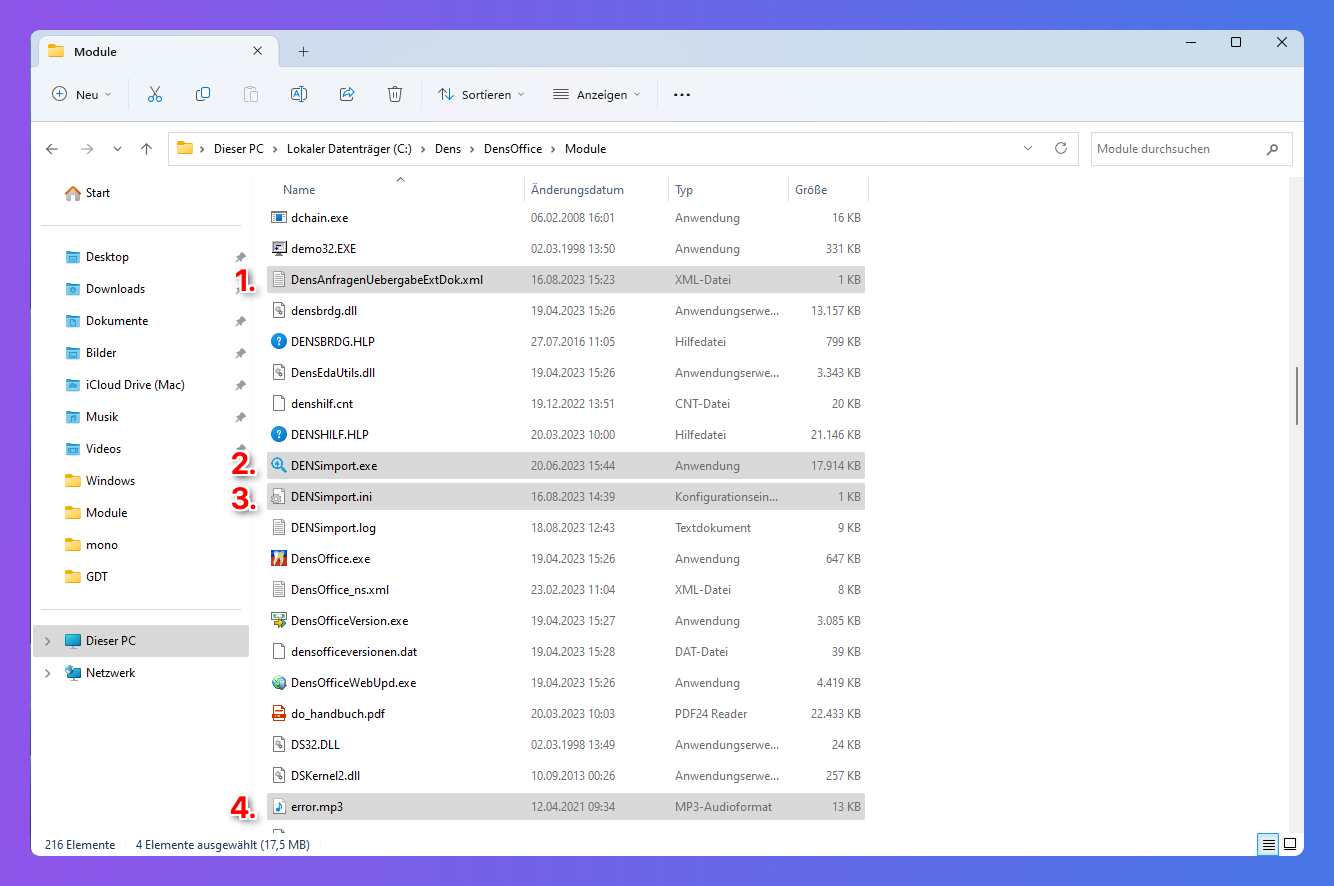Click the Delete trash icon
Image resolution: width=1334 pixels, height=886 pixels.
pyautogui.click(x=395, y=94)
